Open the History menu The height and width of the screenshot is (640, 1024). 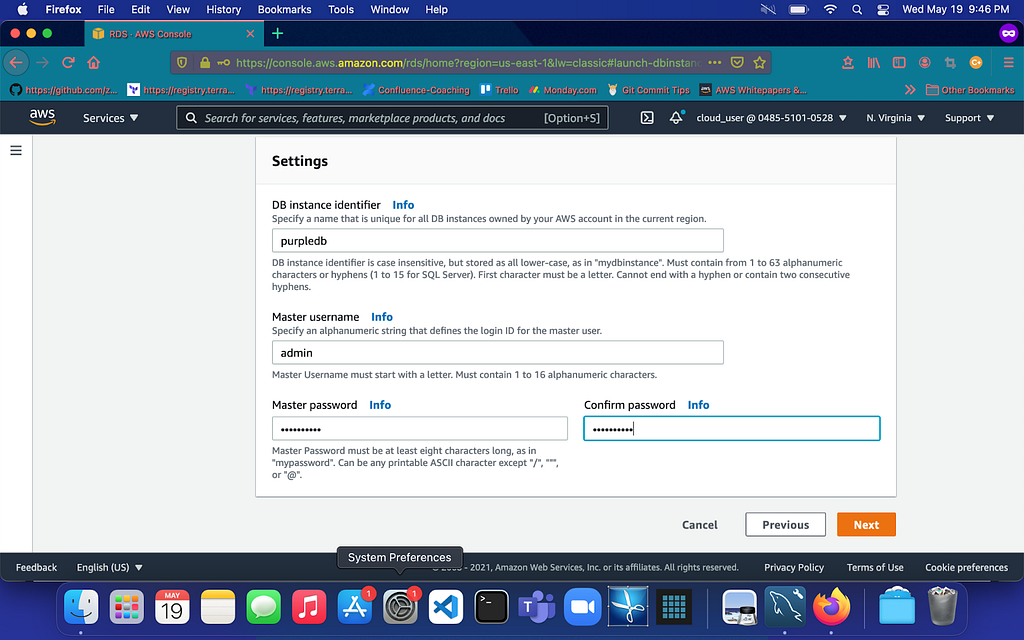tap(223, 9)
